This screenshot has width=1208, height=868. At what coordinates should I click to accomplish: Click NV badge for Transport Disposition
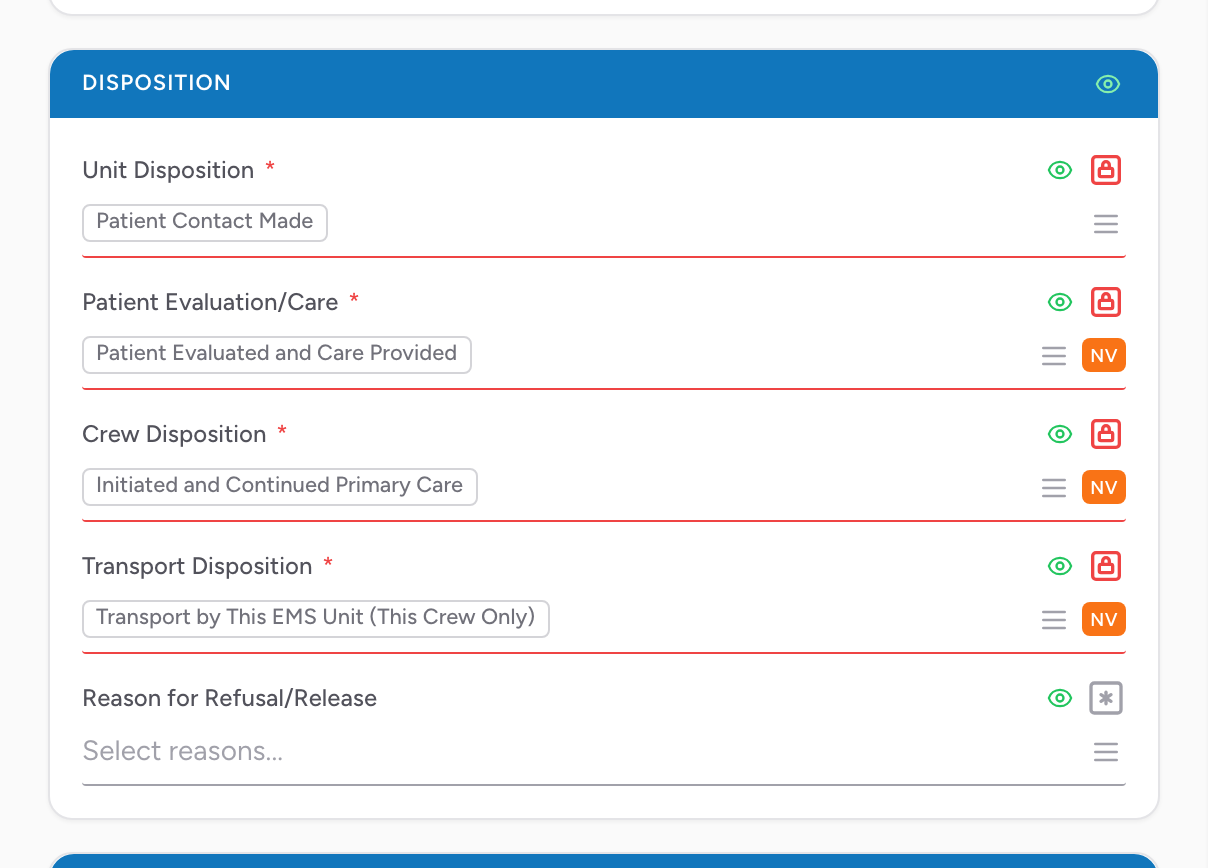(1104, 620)
